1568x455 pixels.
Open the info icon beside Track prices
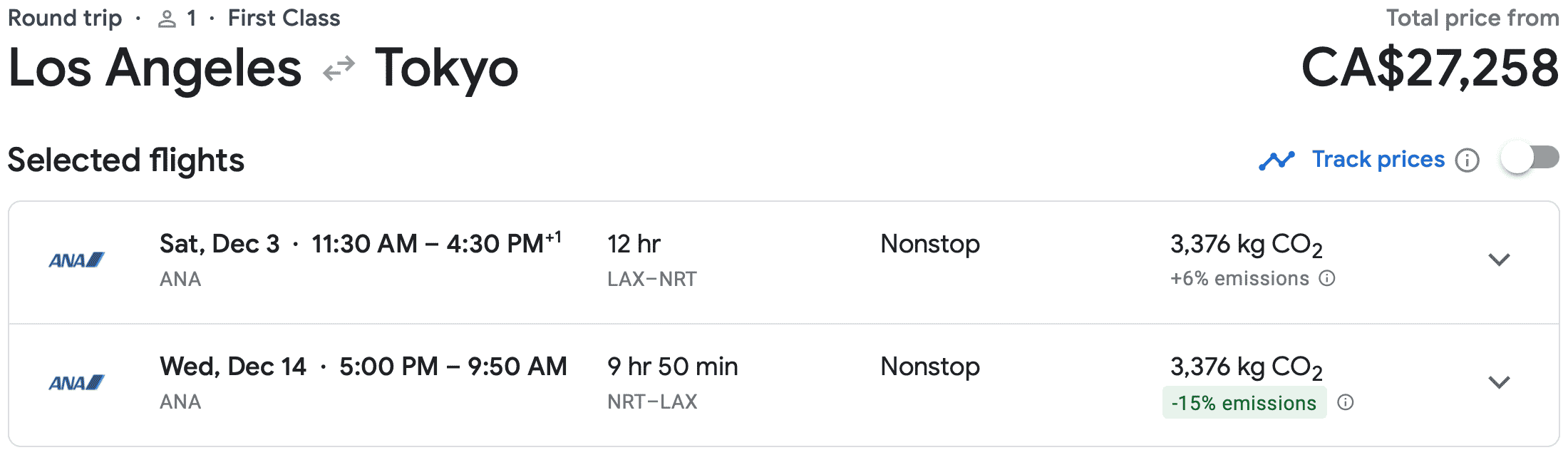click(1467, 160)
